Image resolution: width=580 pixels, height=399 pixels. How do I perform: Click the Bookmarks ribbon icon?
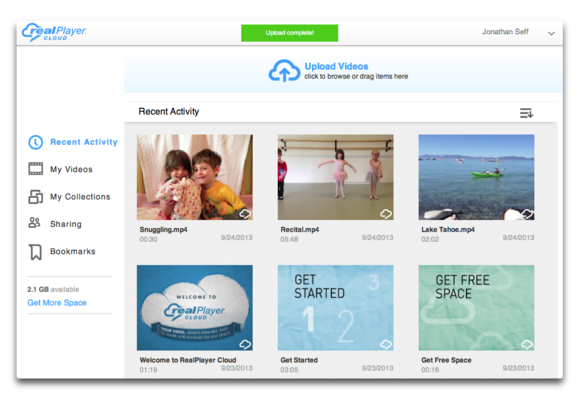[x=36, y=252]
